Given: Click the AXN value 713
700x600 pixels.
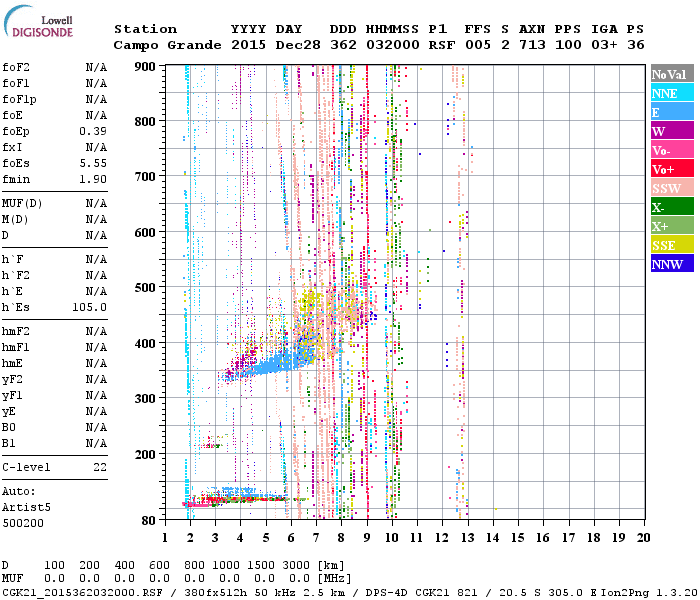Looking at the screenshot, I should (x=532, y=45).
